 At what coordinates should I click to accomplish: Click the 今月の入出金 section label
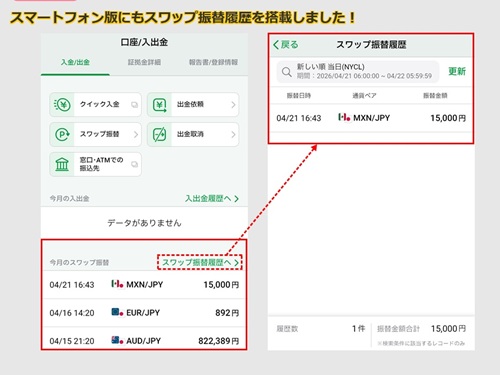point(69,199)
